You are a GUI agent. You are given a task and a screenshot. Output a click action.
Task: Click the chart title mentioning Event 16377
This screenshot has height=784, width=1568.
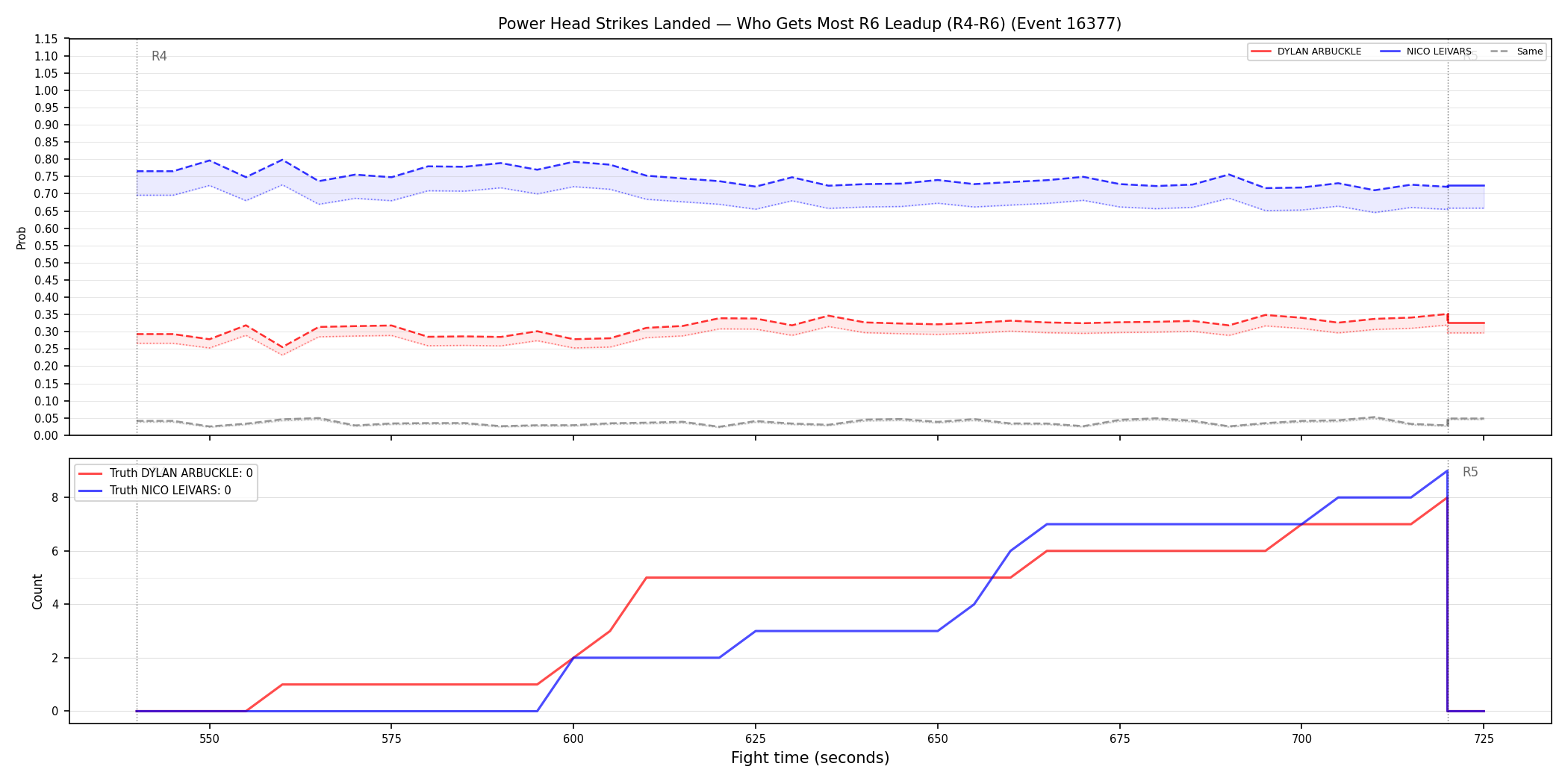tap(809, 24)
